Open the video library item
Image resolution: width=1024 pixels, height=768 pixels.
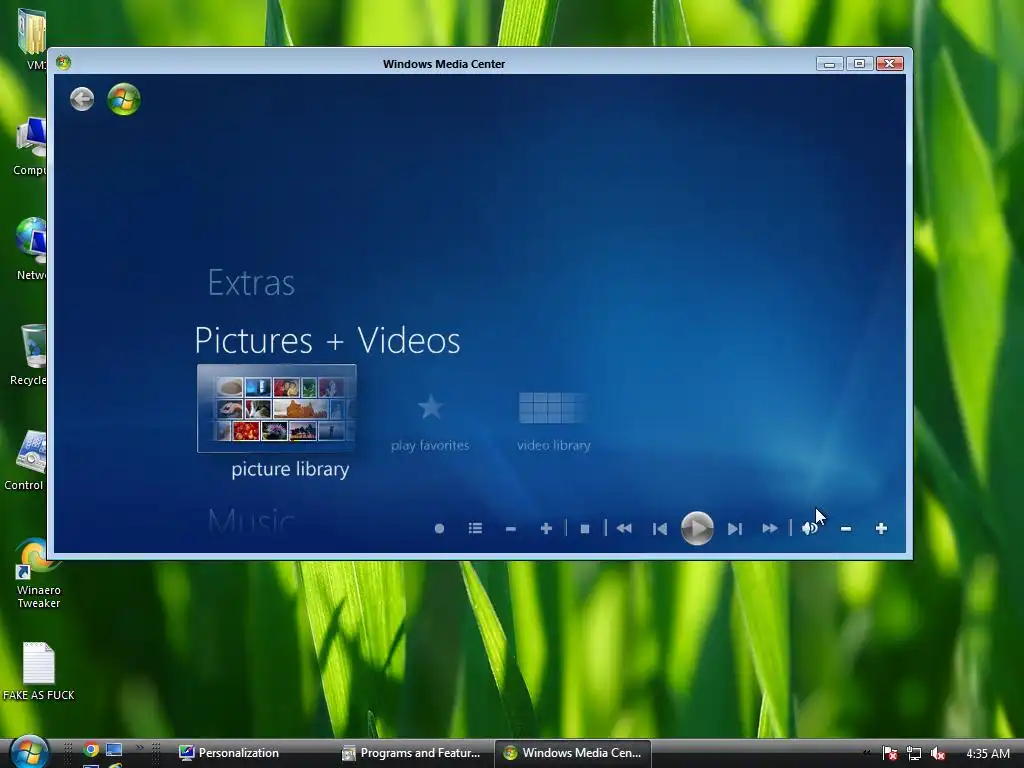point(553,422)
